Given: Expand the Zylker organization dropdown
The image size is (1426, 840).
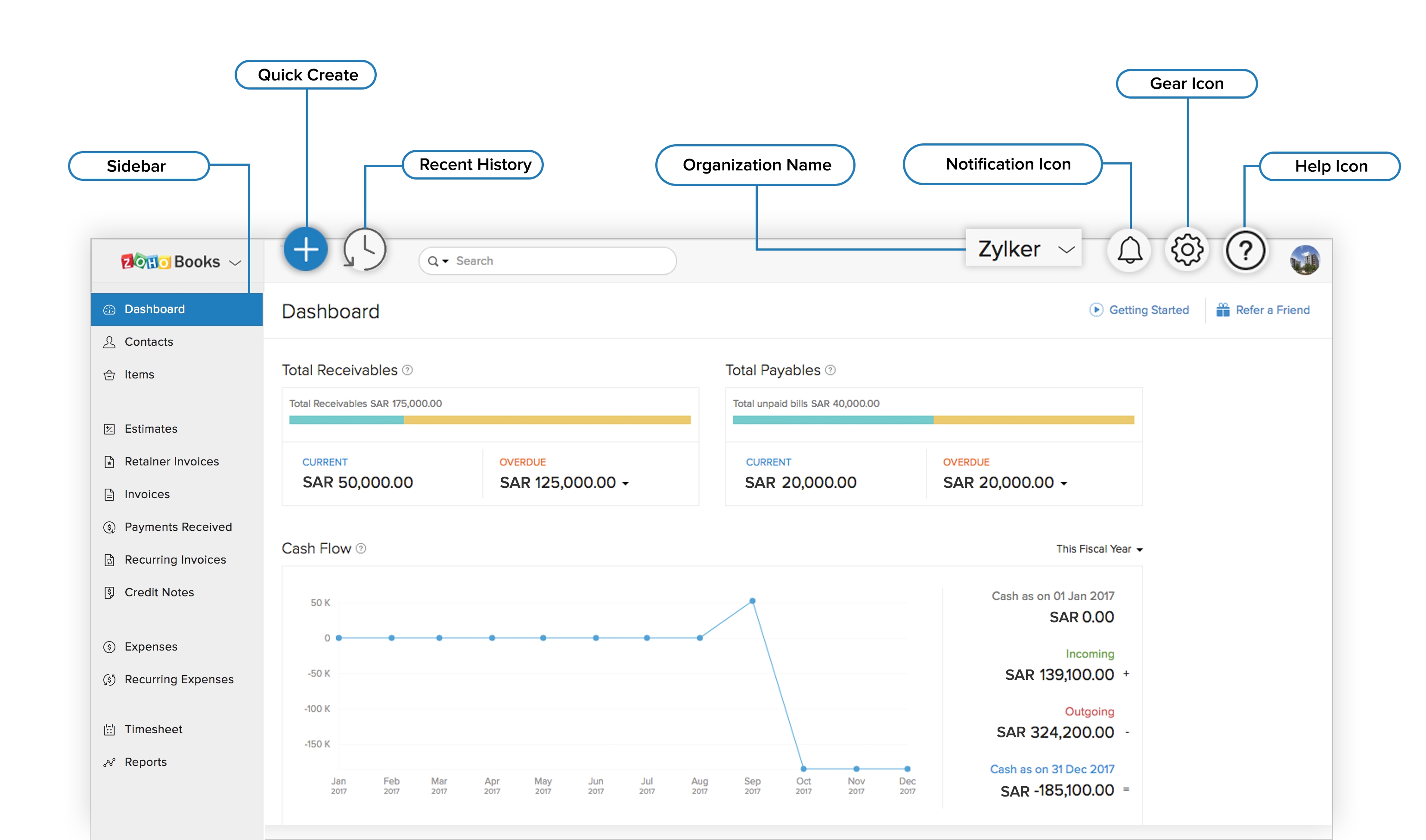Looking at the screenshot, I should click(x=1066, y=250).
